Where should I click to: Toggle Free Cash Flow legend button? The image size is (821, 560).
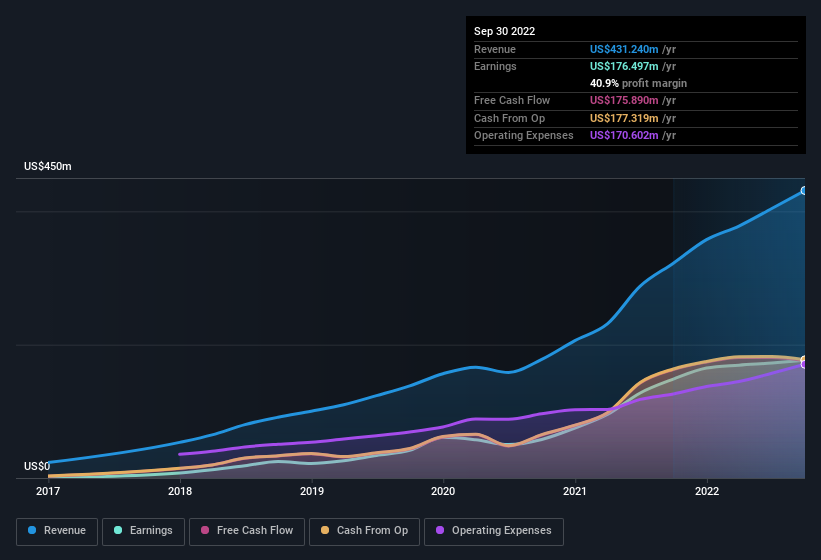(x=247, y=531)
